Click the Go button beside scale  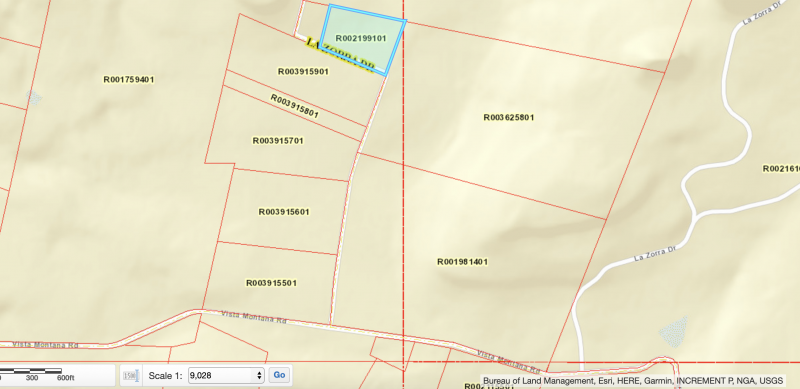coord(279,375)
